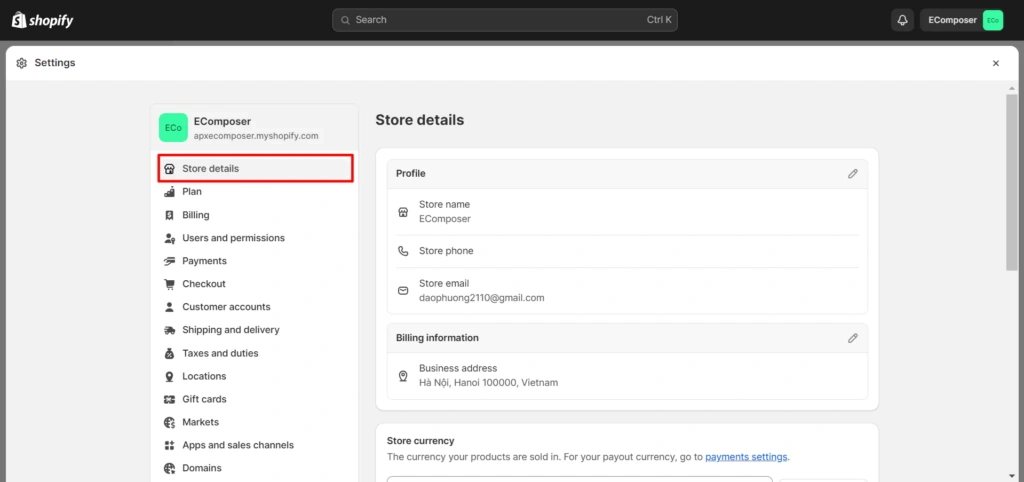The image size is (1024, 482).
Task: Click the vertical scrollbar on the right
Action: (1011, 180)
